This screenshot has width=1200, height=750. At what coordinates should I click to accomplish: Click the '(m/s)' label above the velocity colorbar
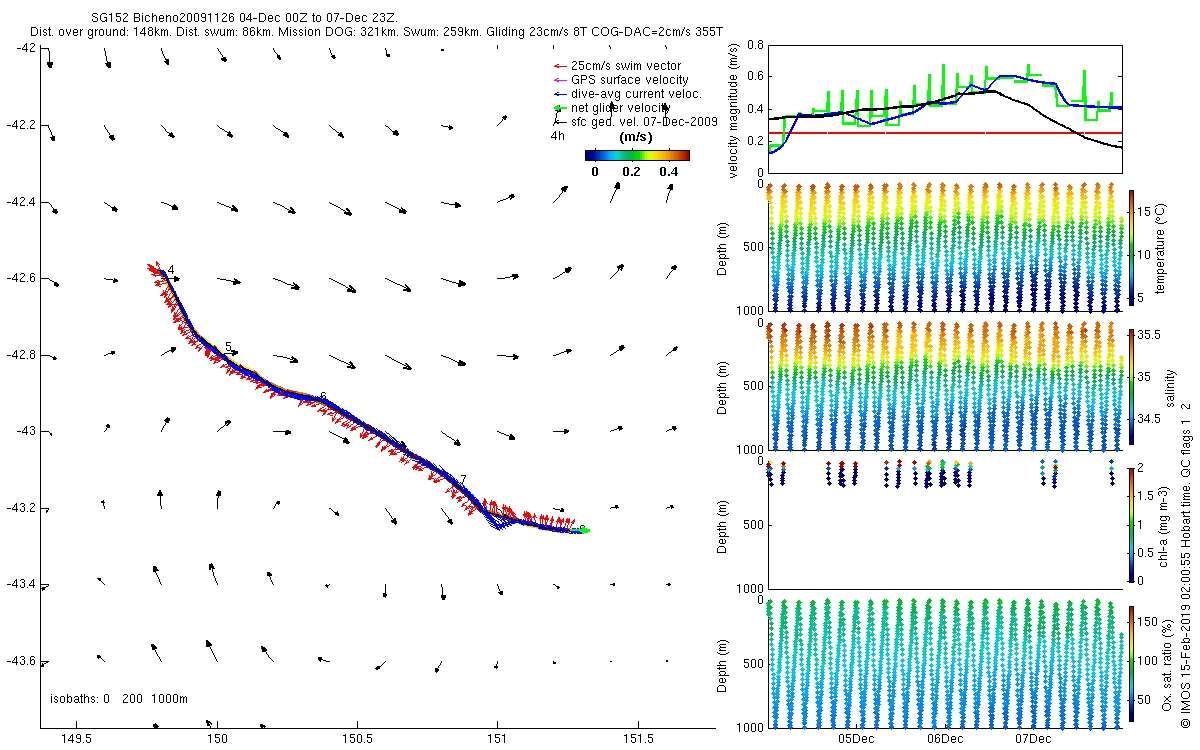[x=637, y=137]
